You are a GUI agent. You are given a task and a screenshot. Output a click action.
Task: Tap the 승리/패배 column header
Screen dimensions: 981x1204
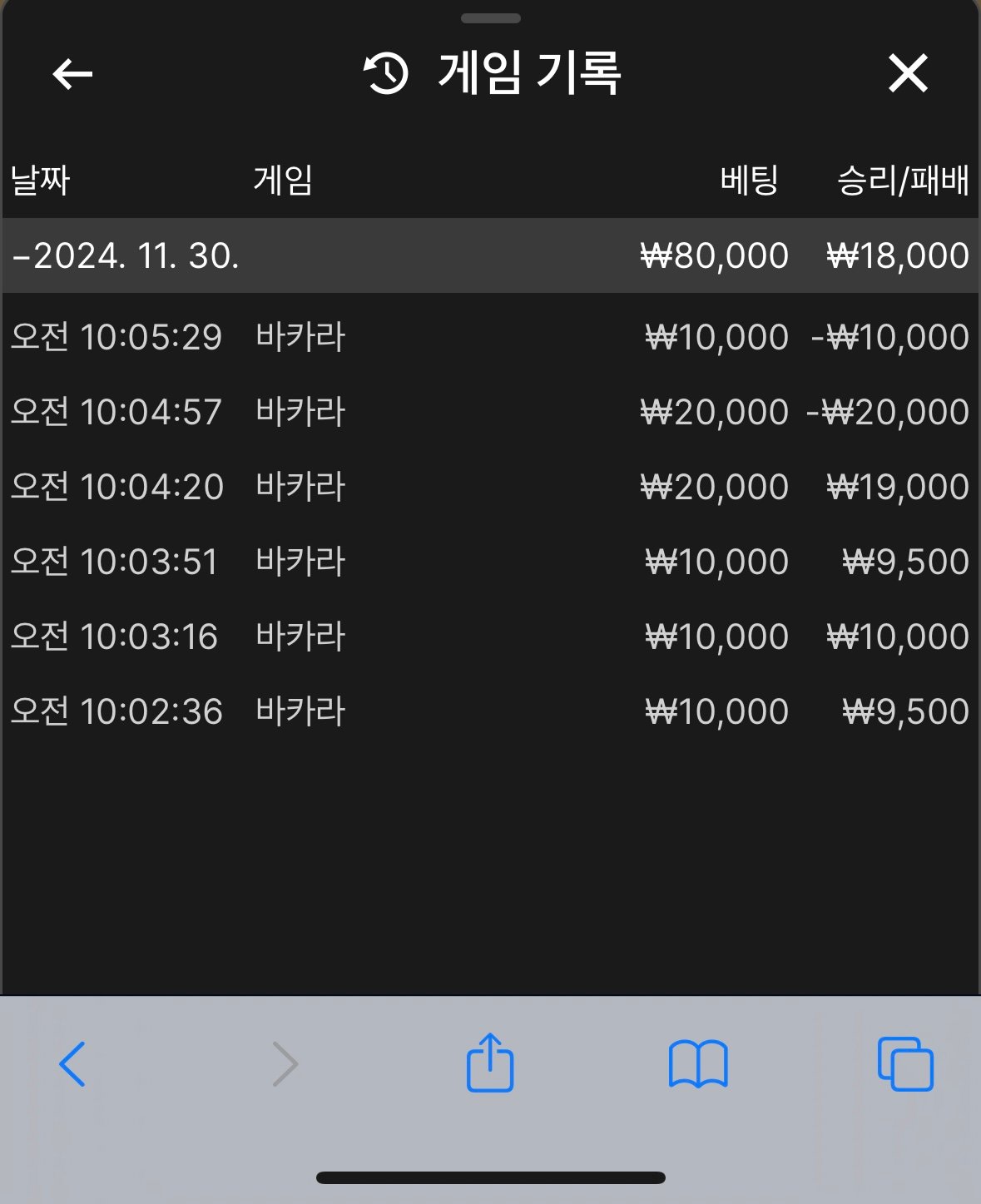pos(903,180)
